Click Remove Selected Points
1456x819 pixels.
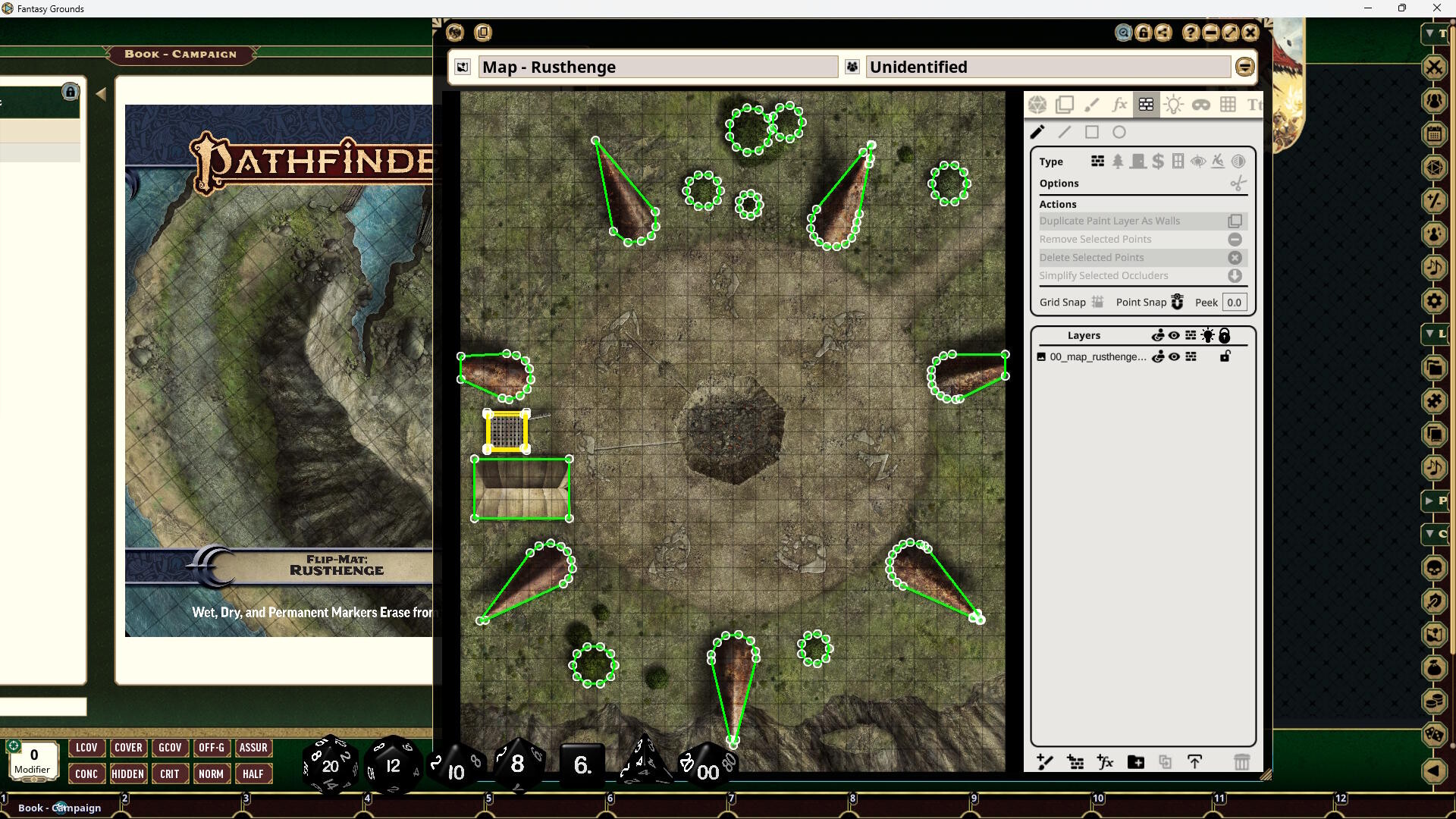[x=1141, y=239]
